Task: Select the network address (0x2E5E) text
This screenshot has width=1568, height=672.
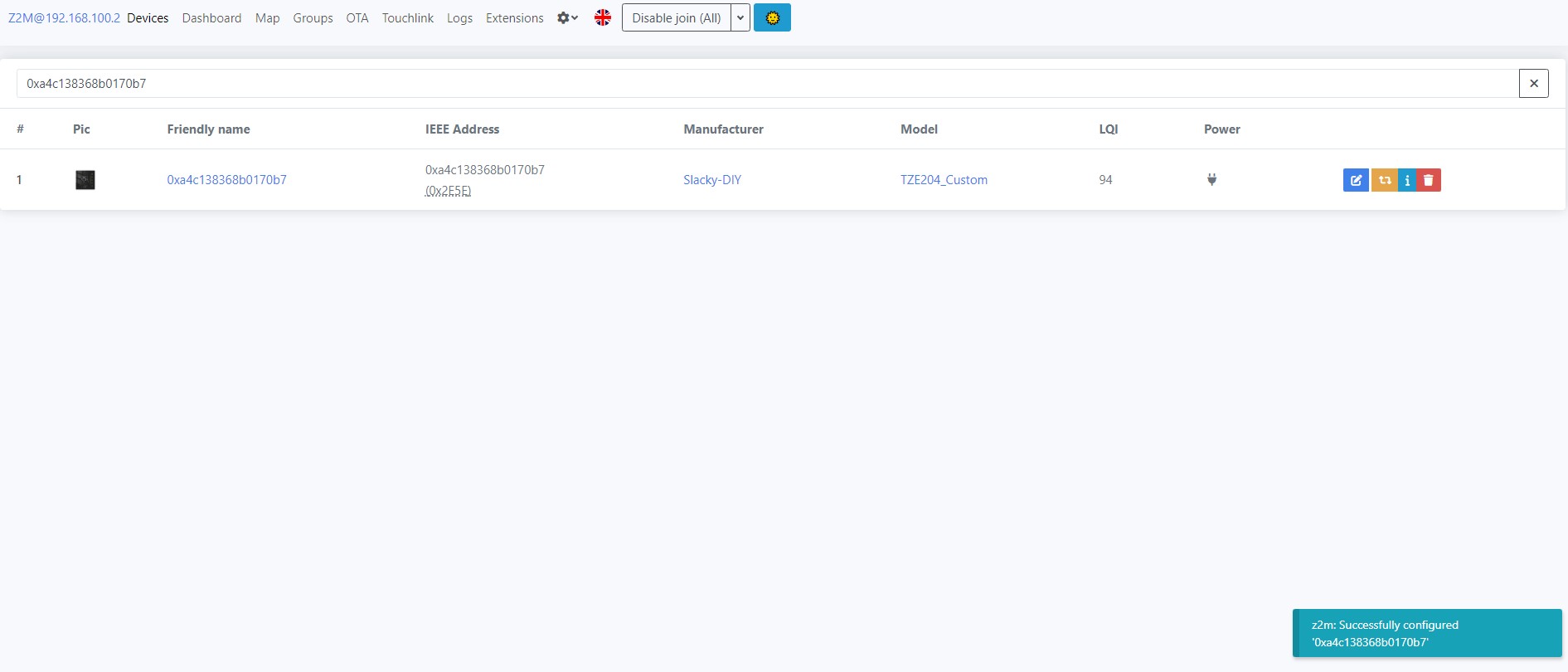Action: (x=448, y=191)
